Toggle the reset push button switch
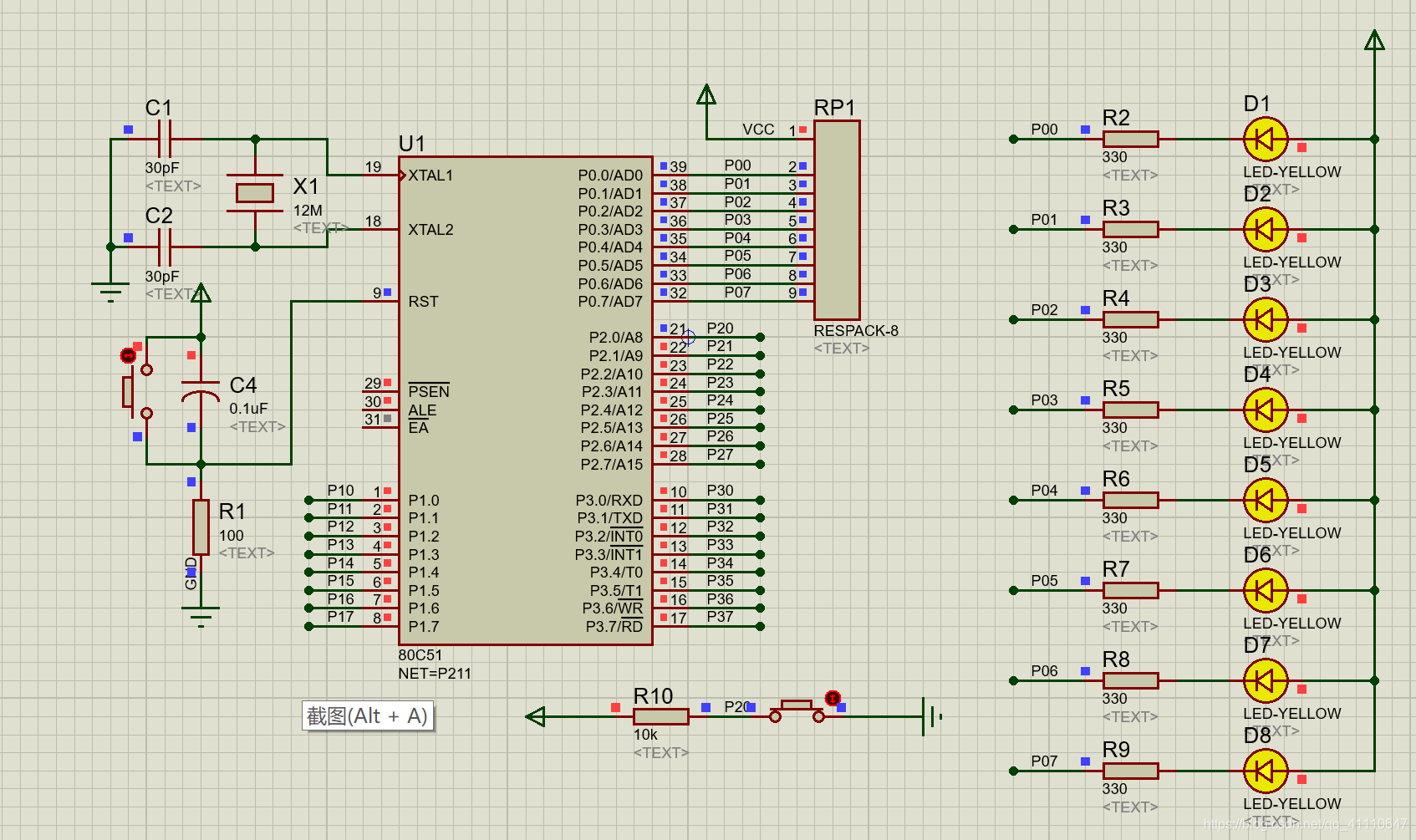Image resolution: width=1416 pixels, height=840 pixels. click(137, 391)
